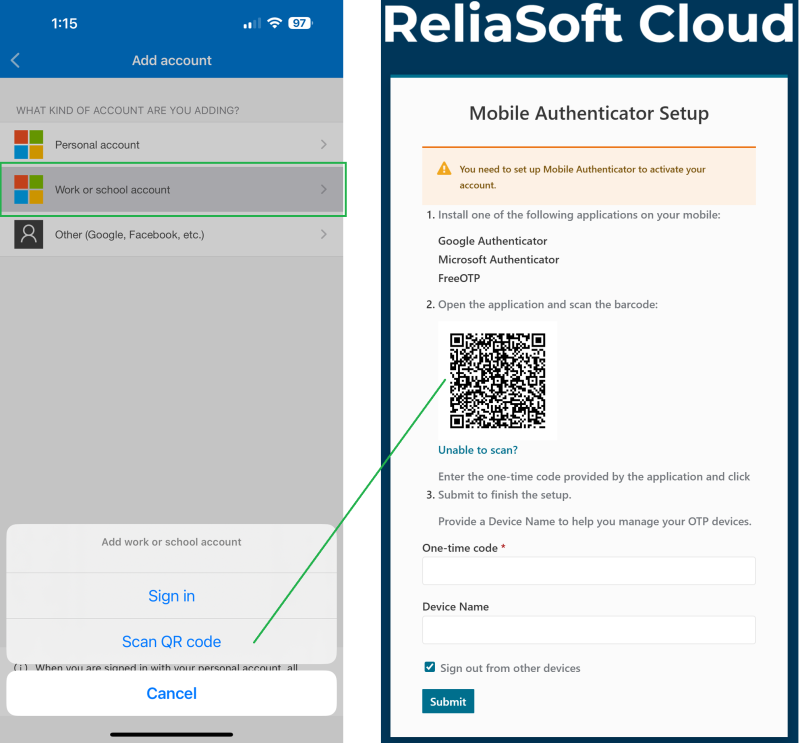
Task: Choose Sign in from the action sheet
Action: click(171, 596)
